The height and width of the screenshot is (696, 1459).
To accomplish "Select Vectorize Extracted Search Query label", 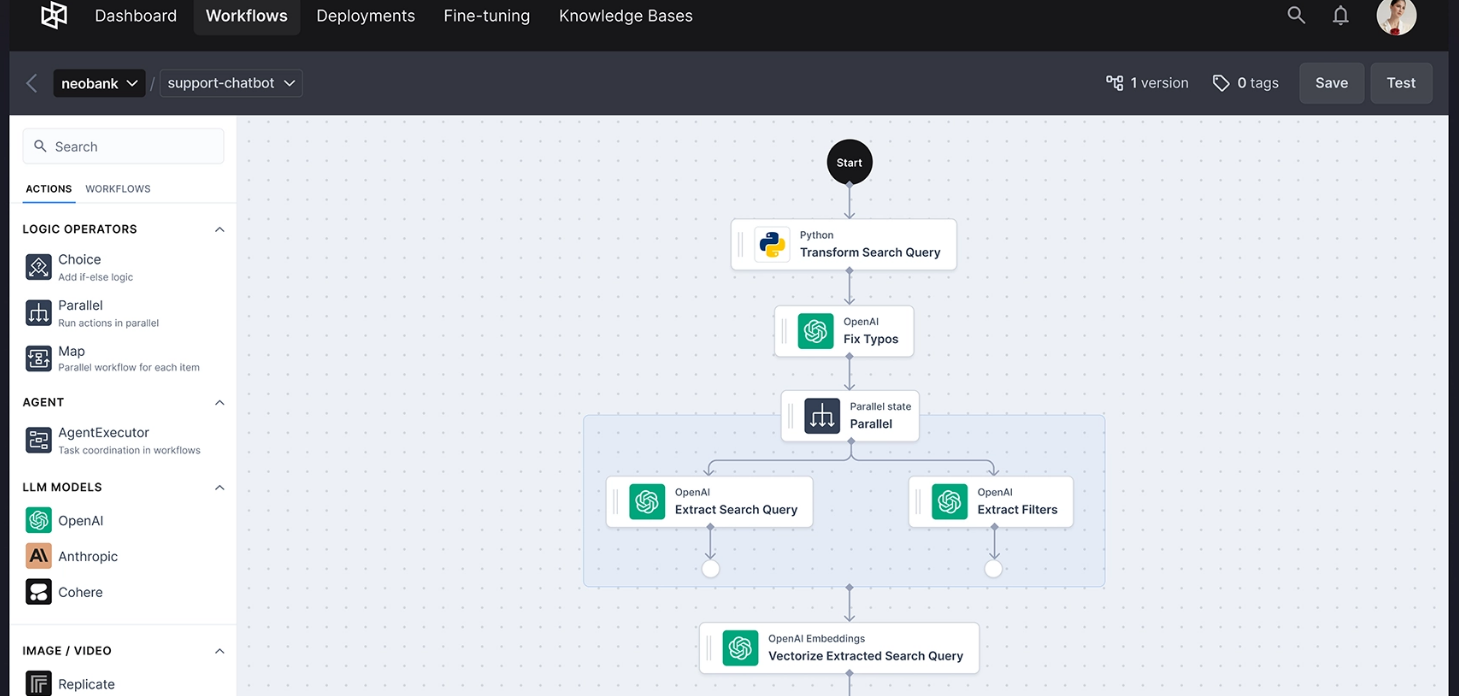I will click(x=865, y=656).
